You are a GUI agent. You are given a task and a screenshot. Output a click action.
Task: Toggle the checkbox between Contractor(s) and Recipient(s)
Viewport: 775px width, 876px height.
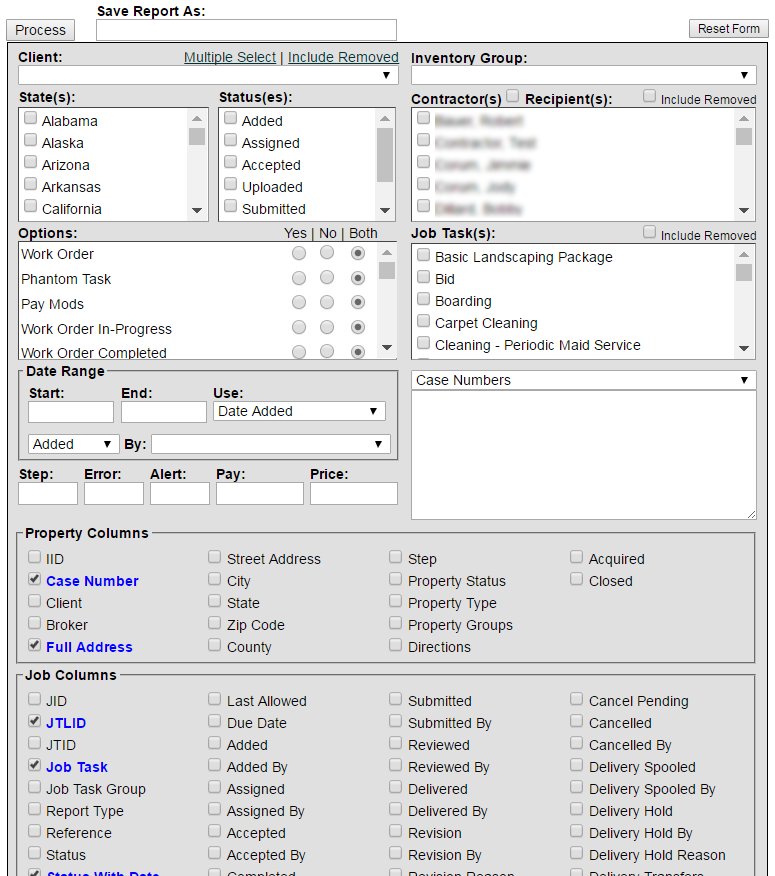tap(512, 96)
